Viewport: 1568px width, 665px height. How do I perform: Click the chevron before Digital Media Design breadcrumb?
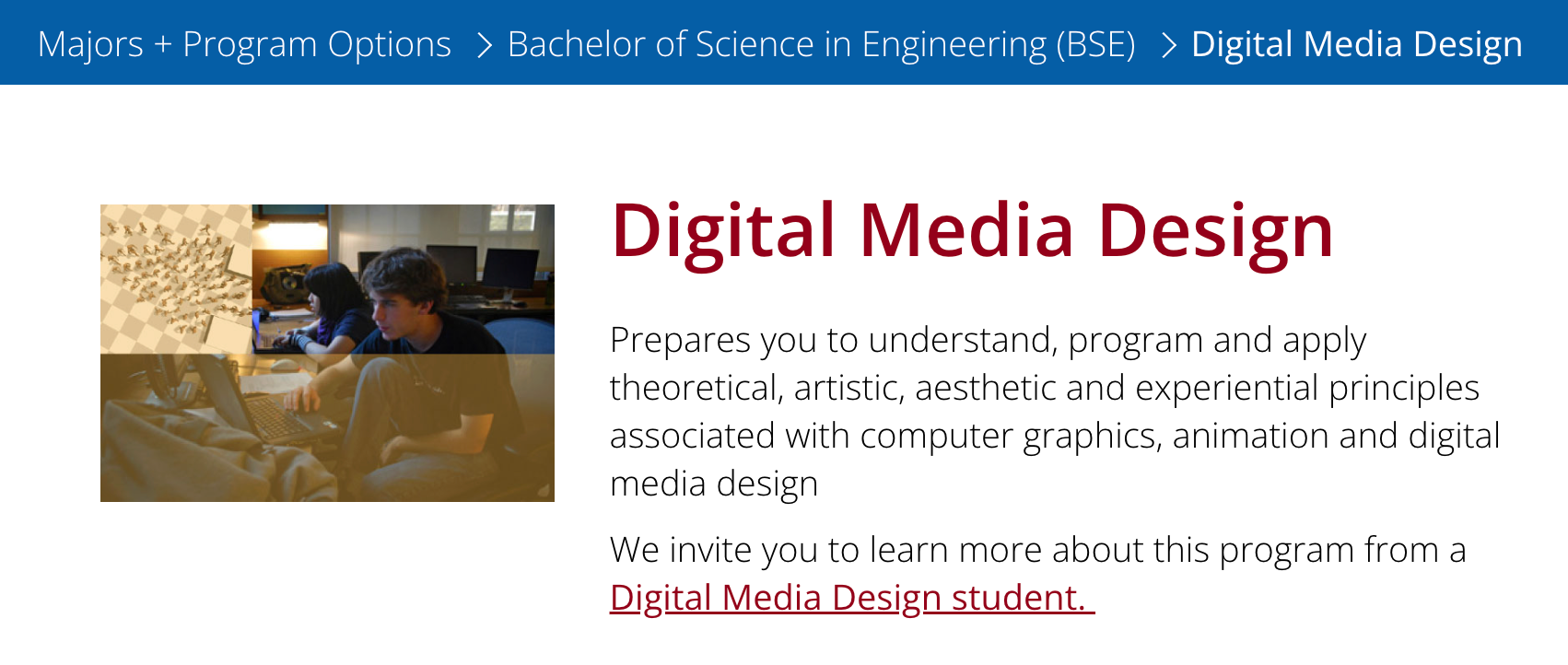coord(1168,45)
